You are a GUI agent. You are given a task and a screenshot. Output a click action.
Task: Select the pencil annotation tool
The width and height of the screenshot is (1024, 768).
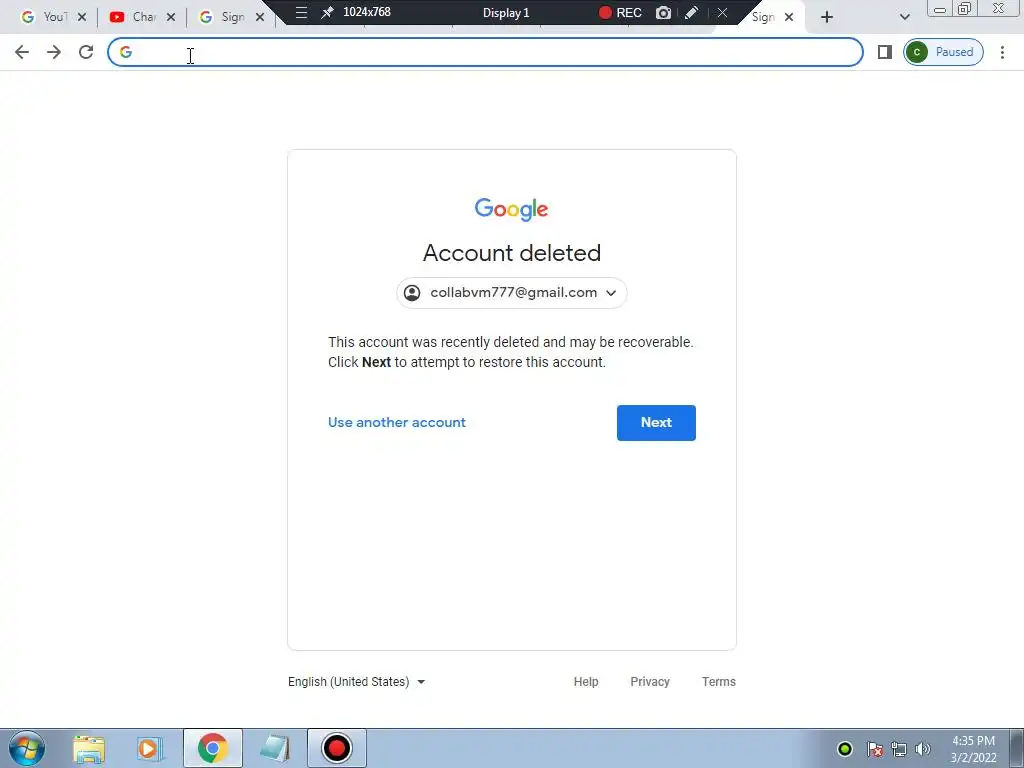point(692,12)
